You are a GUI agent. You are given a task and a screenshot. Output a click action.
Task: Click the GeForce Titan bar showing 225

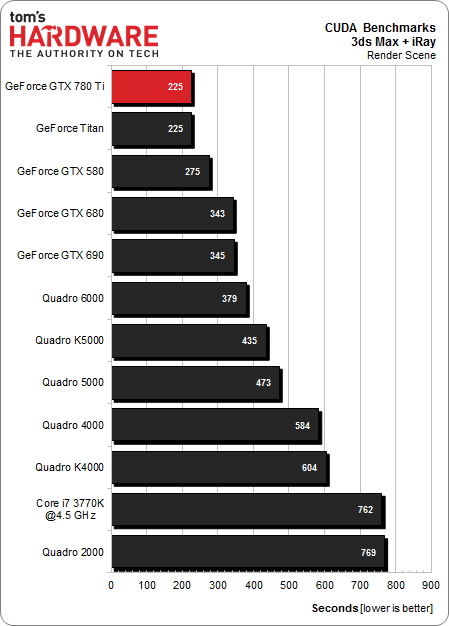point(152,129)
